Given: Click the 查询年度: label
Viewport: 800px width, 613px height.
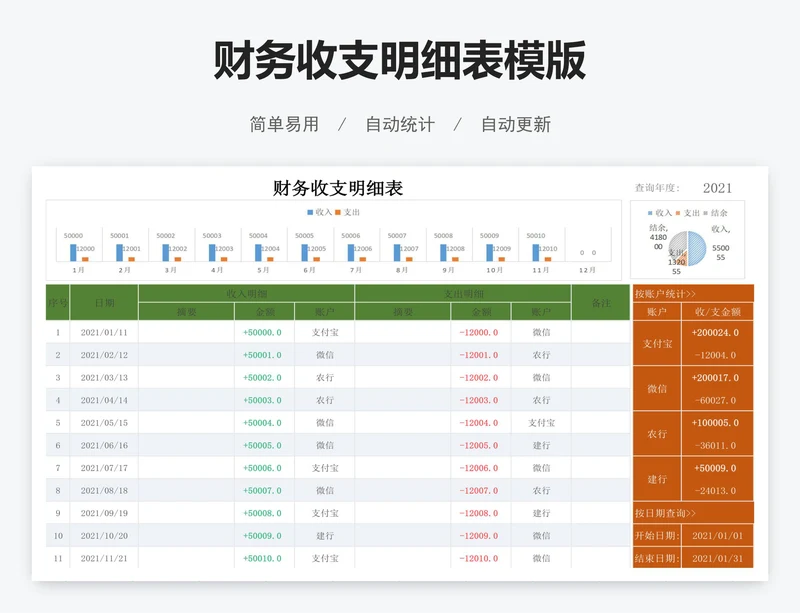Looking at the screenshot, I should click(x=657, y=188).
